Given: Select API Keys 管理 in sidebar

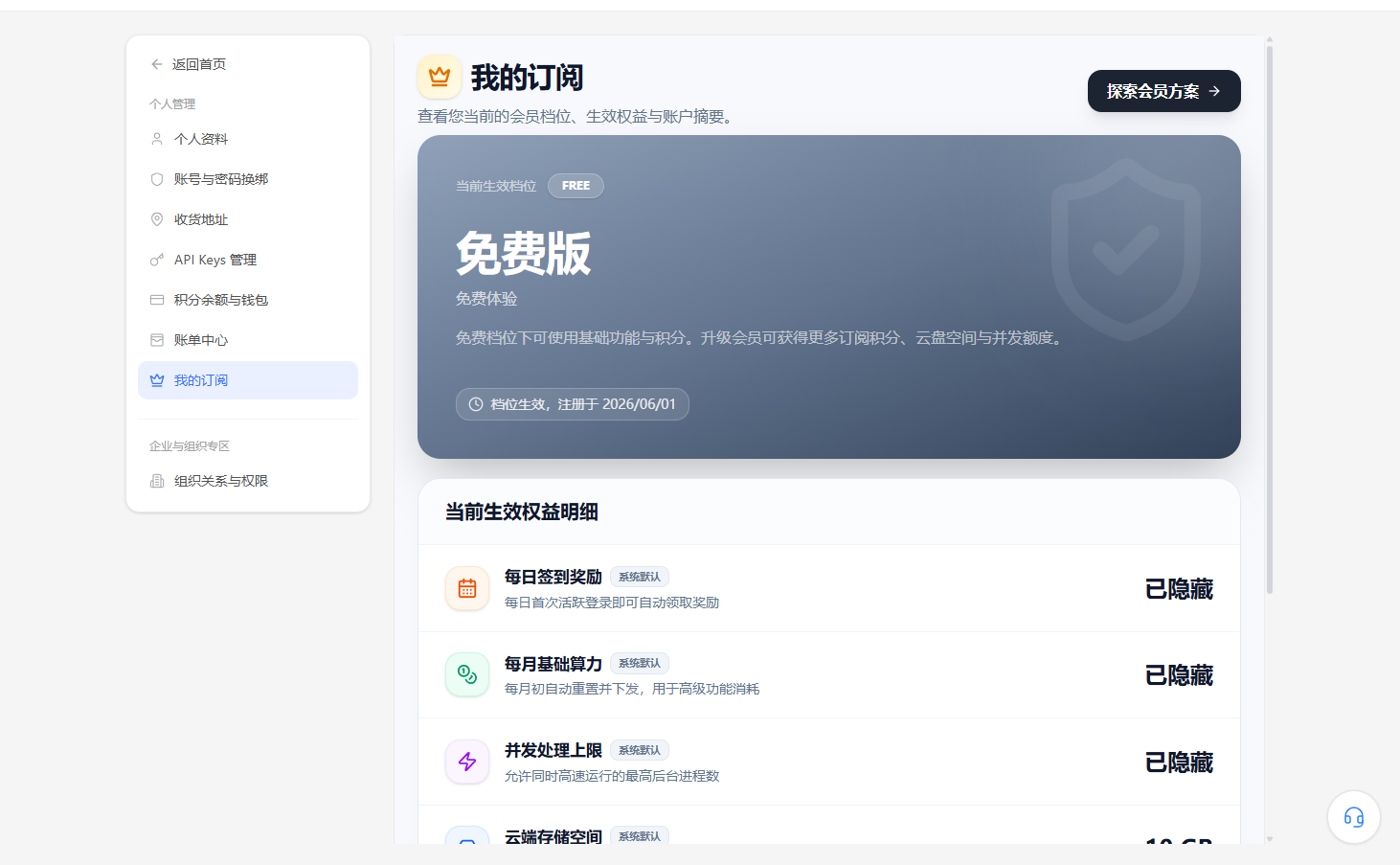Looking at the screenshot, I should 248,260.
